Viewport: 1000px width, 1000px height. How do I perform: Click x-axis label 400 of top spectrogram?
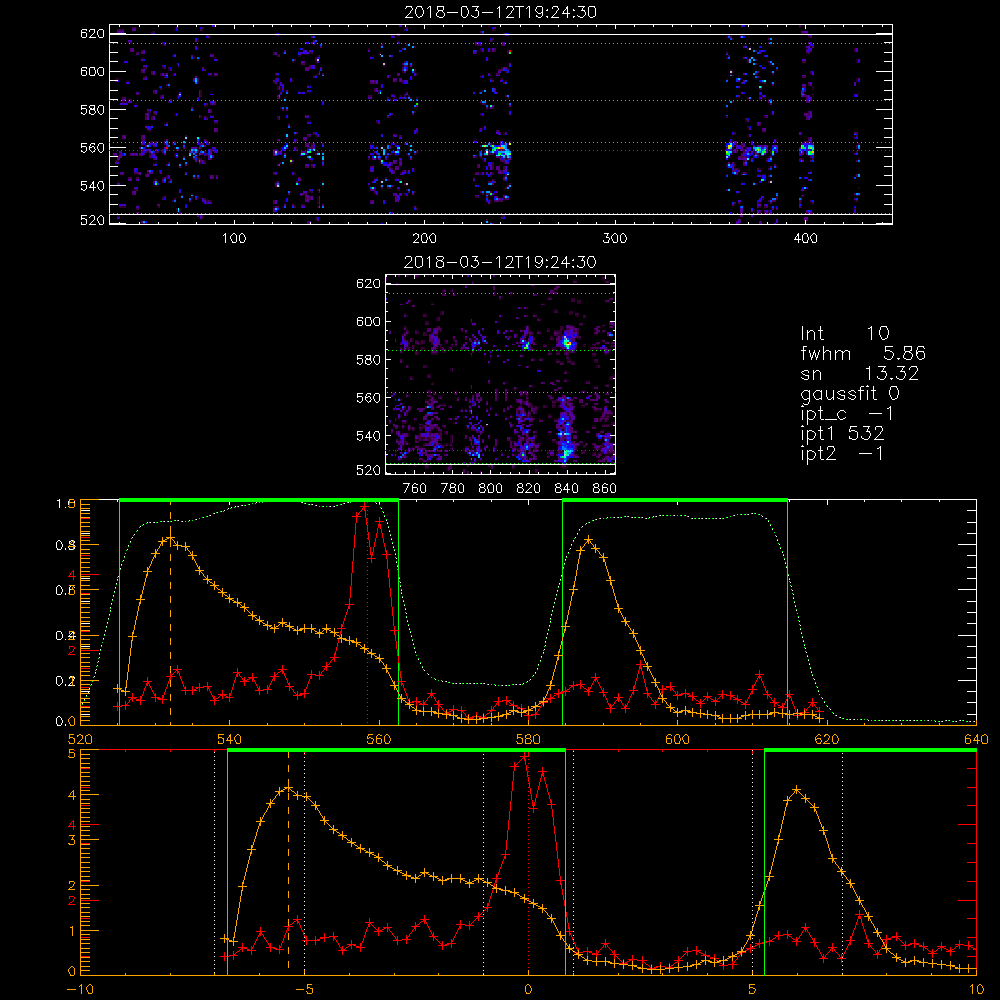pos(805,239)
